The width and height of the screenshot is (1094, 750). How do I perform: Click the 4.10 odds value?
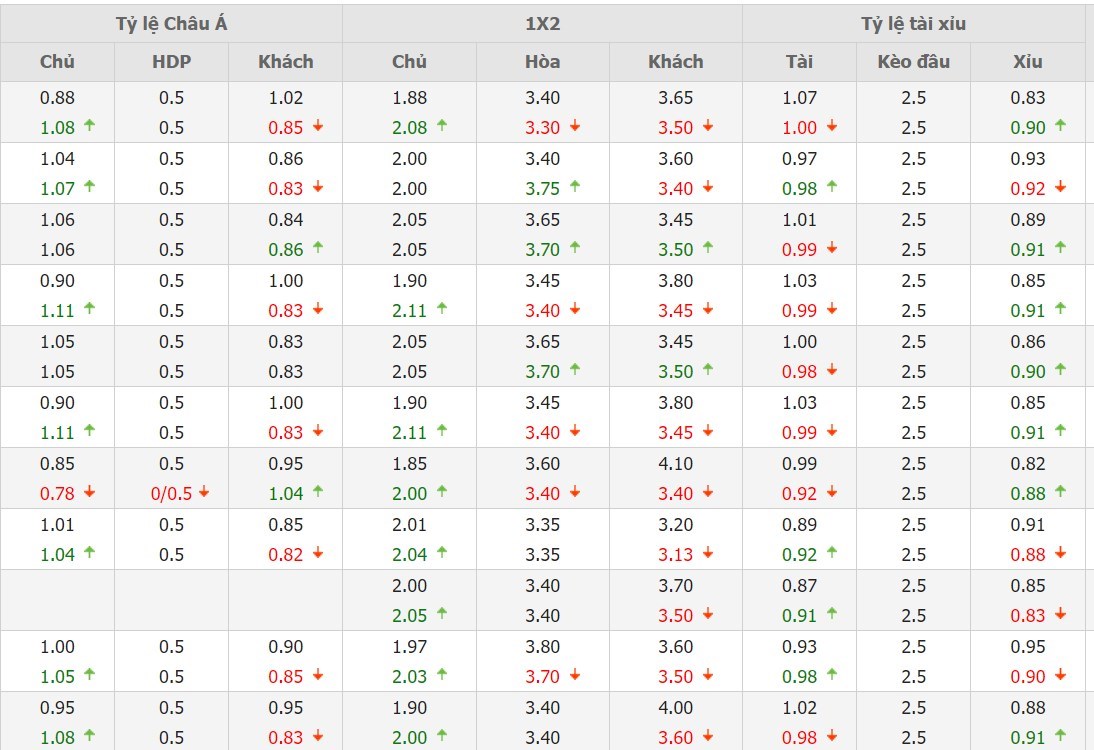[x=675, y=463]
